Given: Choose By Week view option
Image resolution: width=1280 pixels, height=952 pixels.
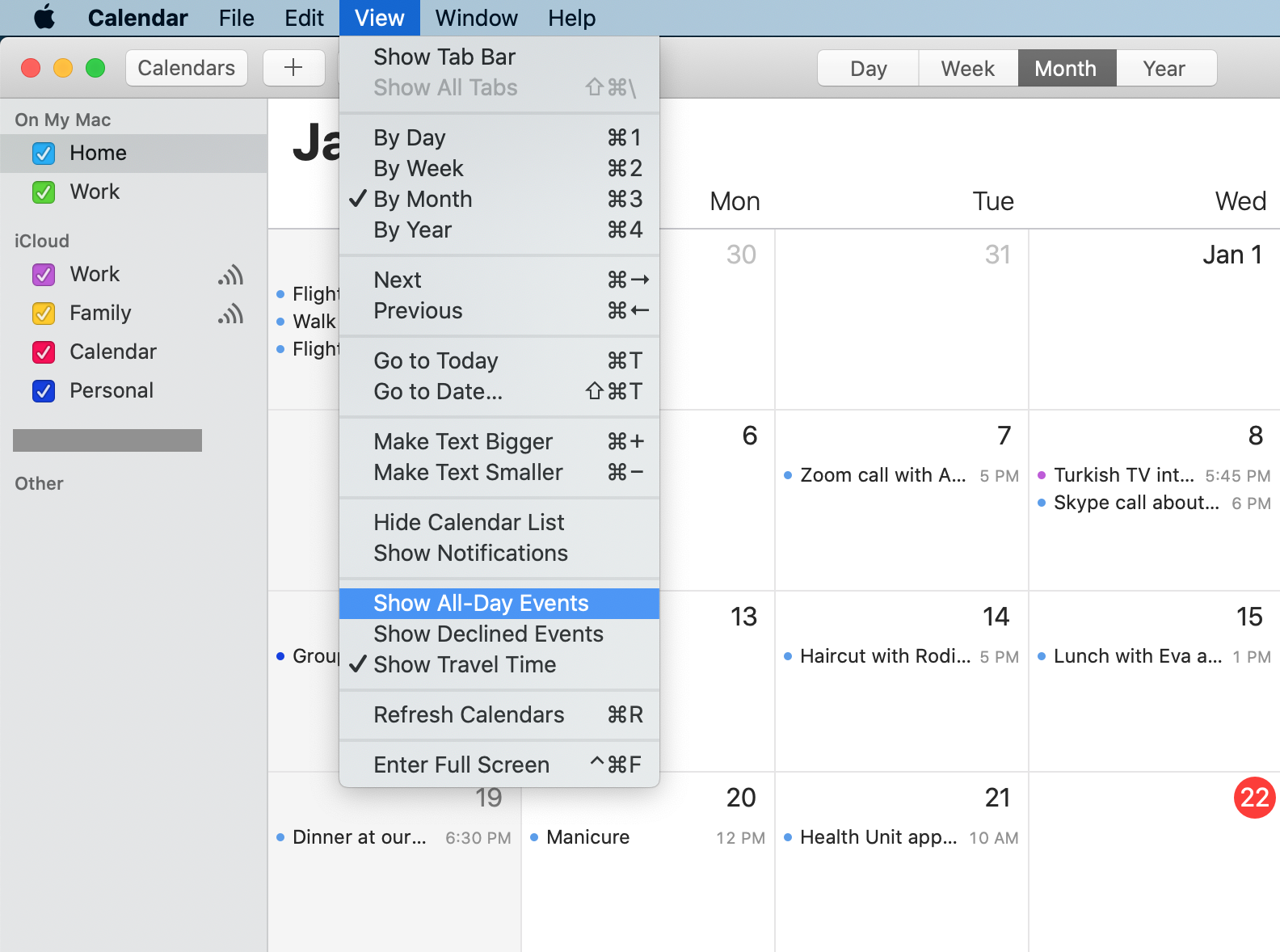Looking at the screenshot, I should click(499, 168).
